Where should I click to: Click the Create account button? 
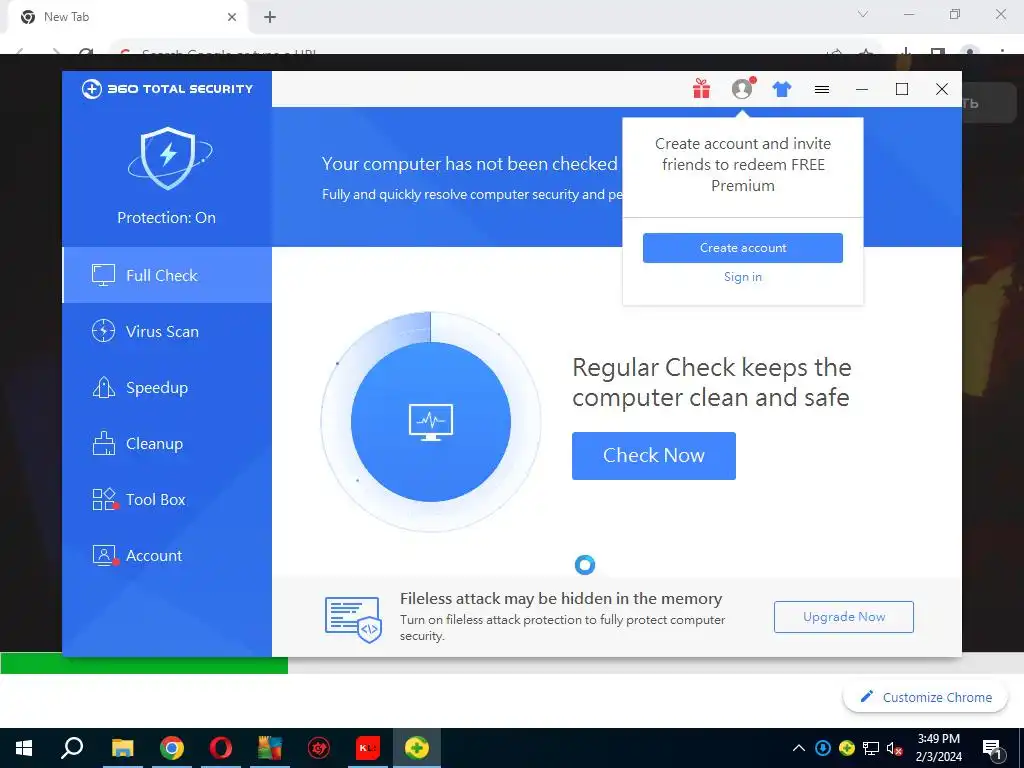(x=743, y=248)
